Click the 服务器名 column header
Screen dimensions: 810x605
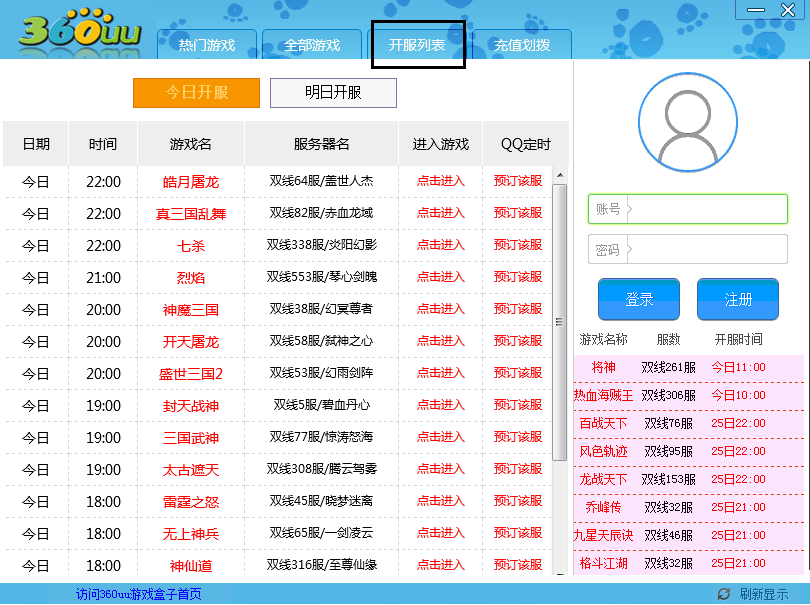[x=321, y=144]
